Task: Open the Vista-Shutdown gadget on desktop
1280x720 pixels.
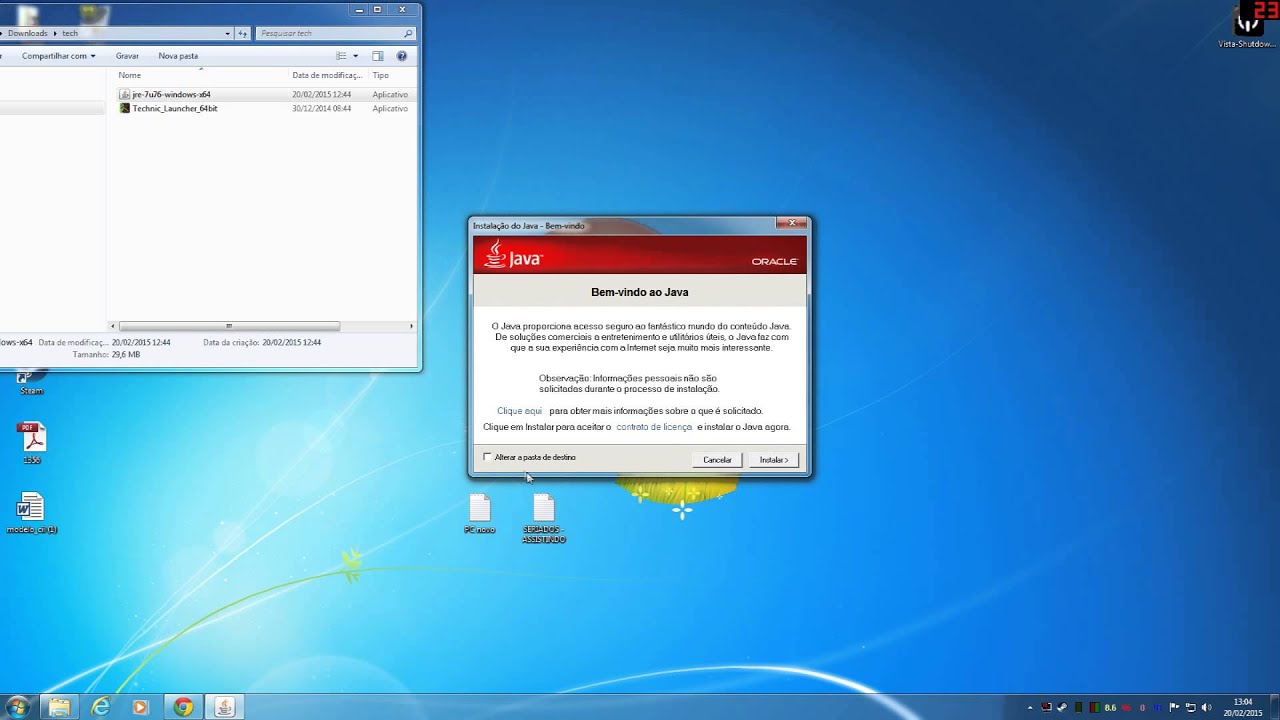Action: pos(1248,24)
